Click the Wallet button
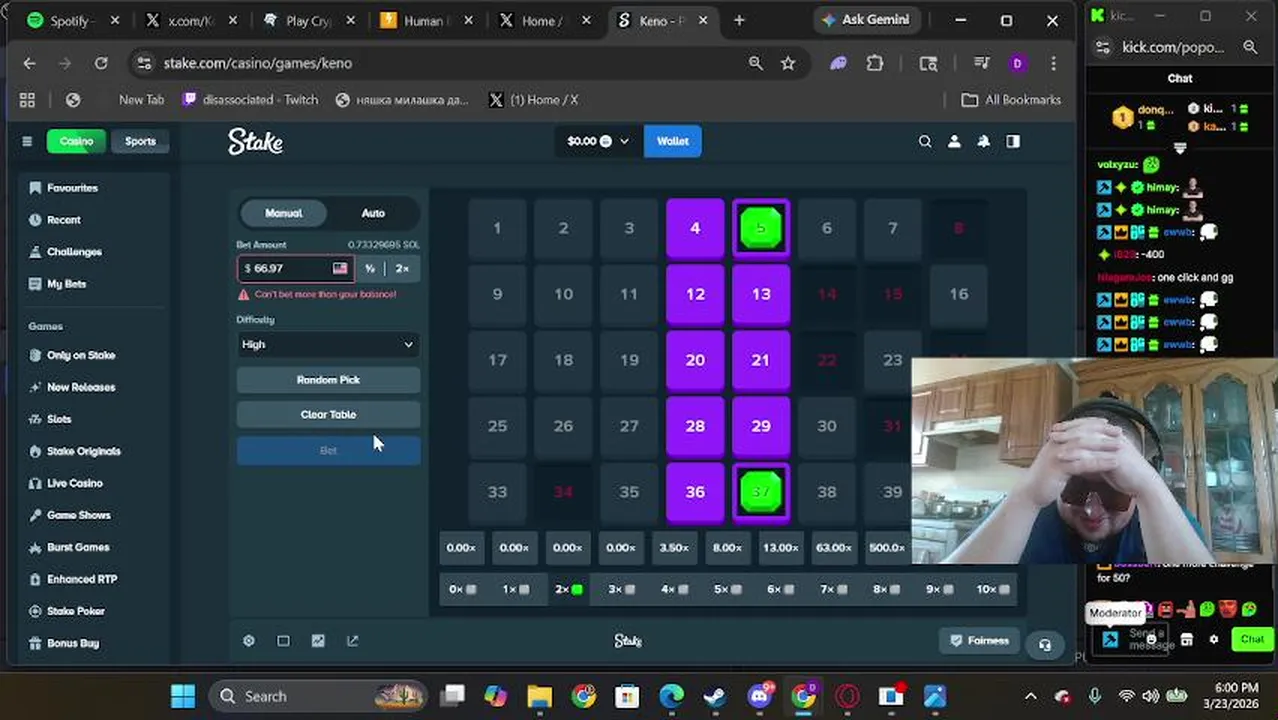The image size is (1278, 720). (673, 141)
